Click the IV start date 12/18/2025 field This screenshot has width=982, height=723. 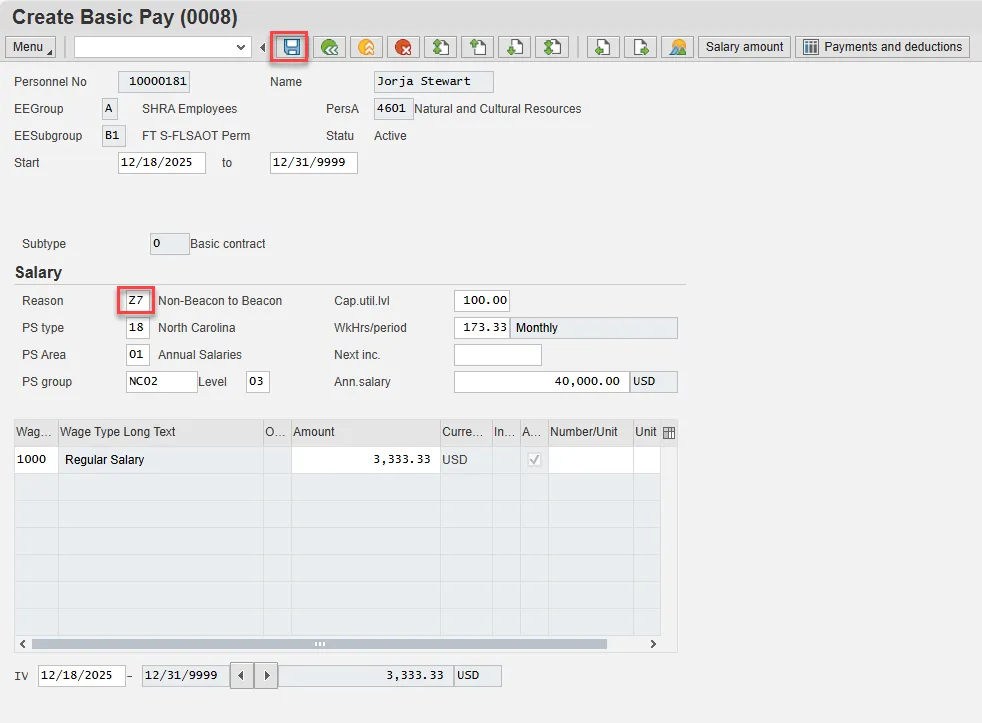pos(81,675)
